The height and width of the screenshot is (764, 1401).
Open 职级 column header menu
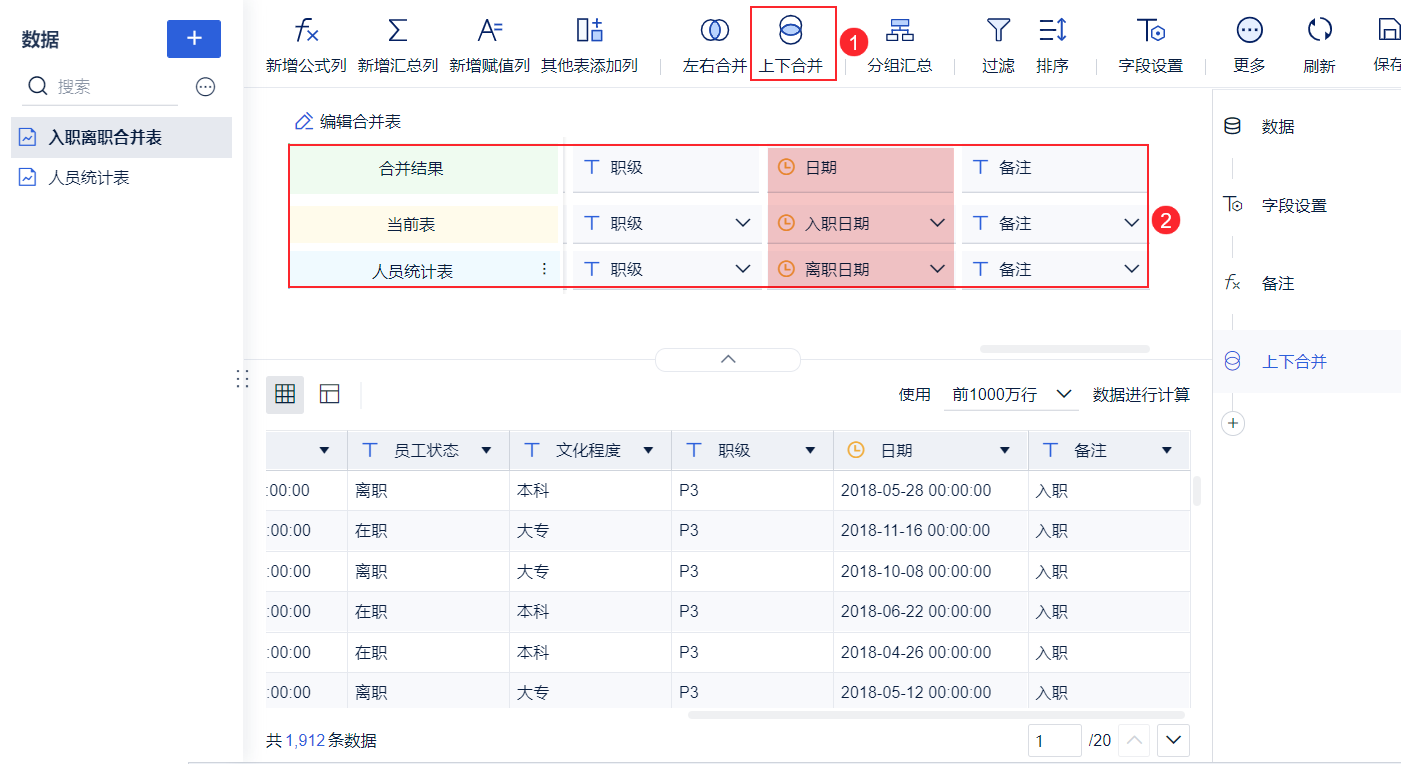(x=811, y=451)
